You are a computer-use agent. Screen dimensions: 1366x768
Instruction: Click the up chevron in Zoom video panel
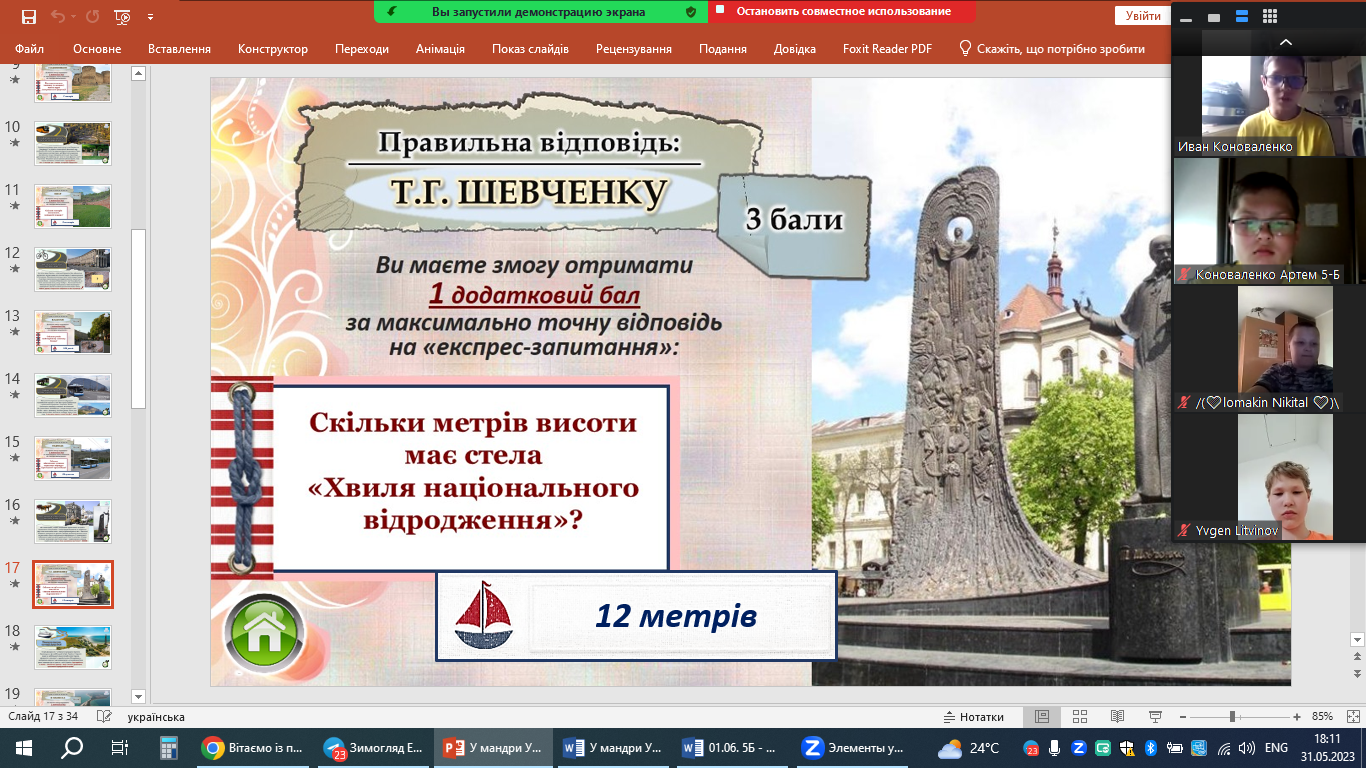coord(1286,42)
